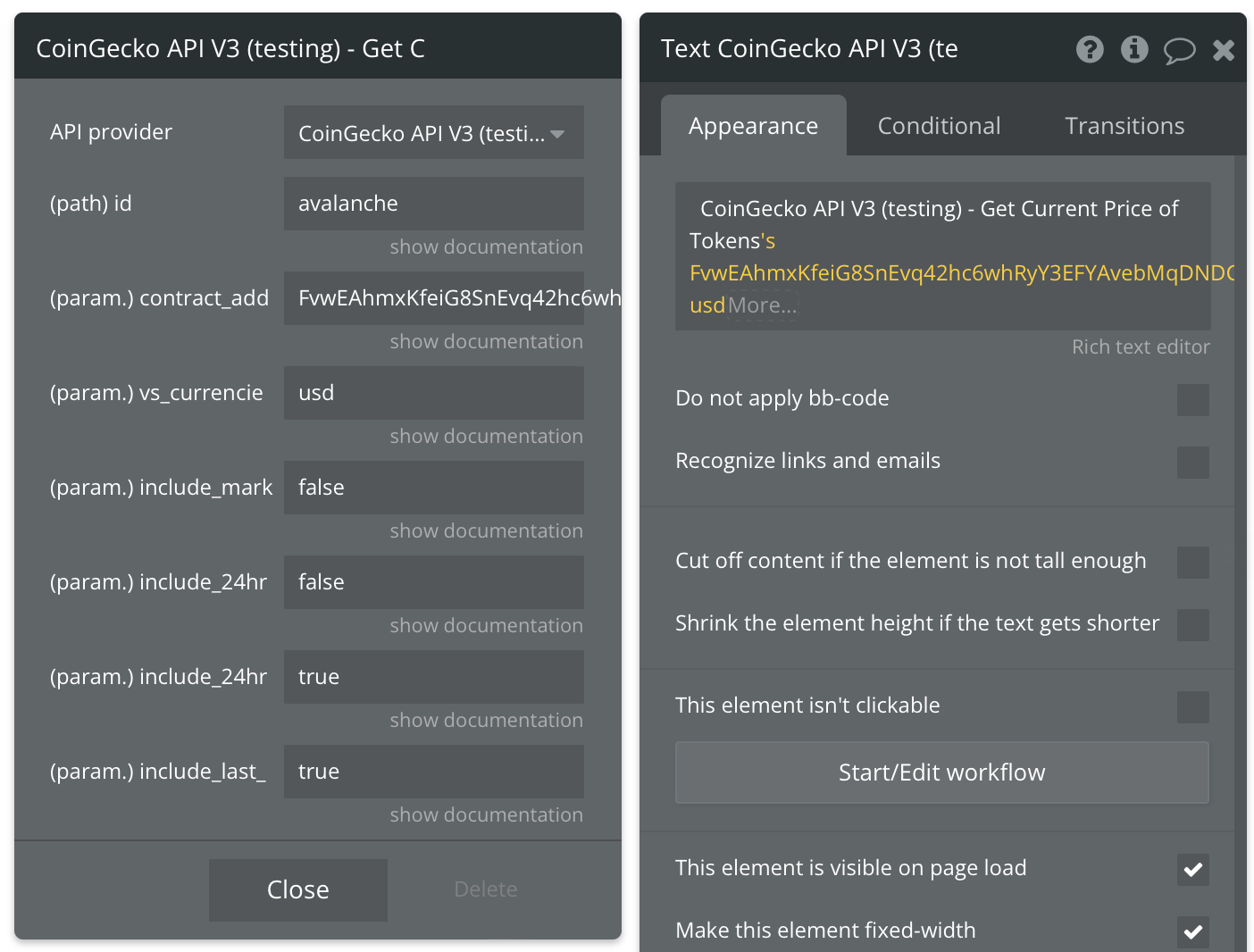Show documentation under include_24hr false field
This screenshot has width=1254, height=952.
(486, 626)
